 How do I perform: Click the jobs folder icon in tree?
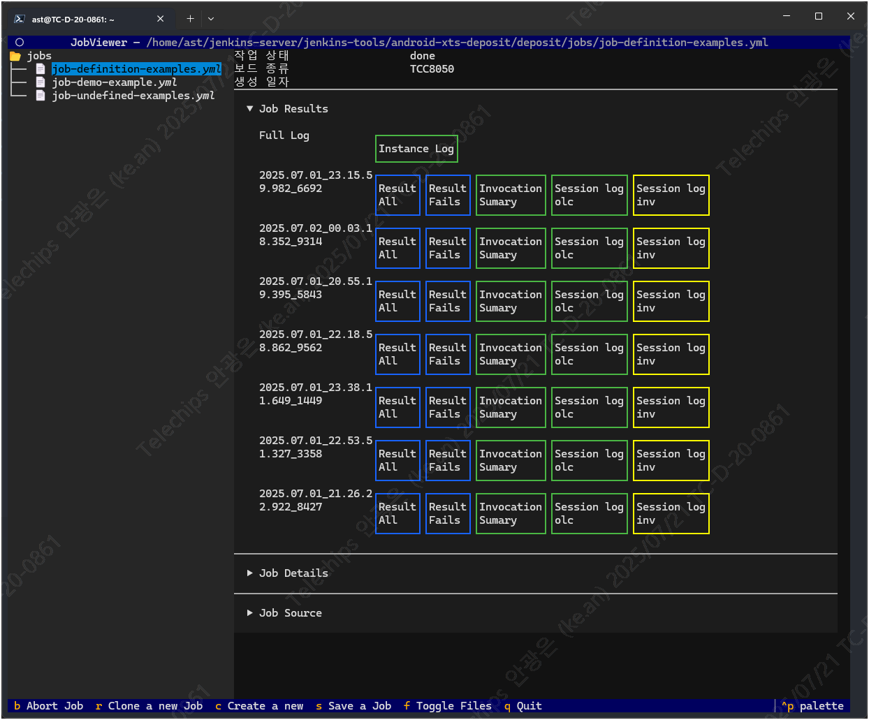click(15, 56)
